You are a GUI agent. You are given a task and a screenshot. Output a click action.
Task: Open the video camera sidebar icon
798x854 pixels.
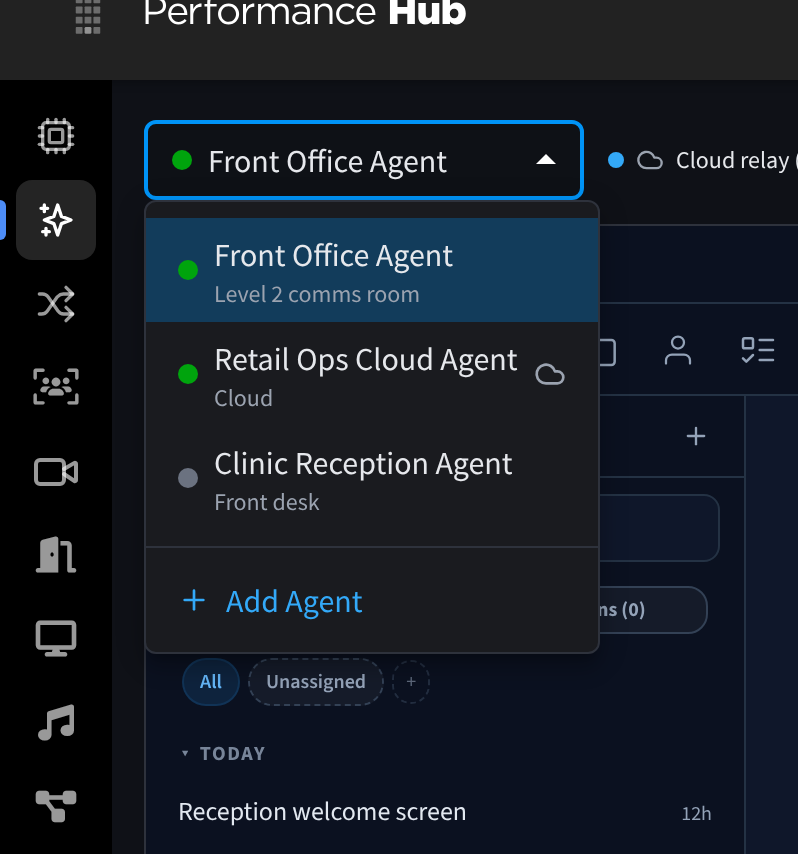[56, 472]
